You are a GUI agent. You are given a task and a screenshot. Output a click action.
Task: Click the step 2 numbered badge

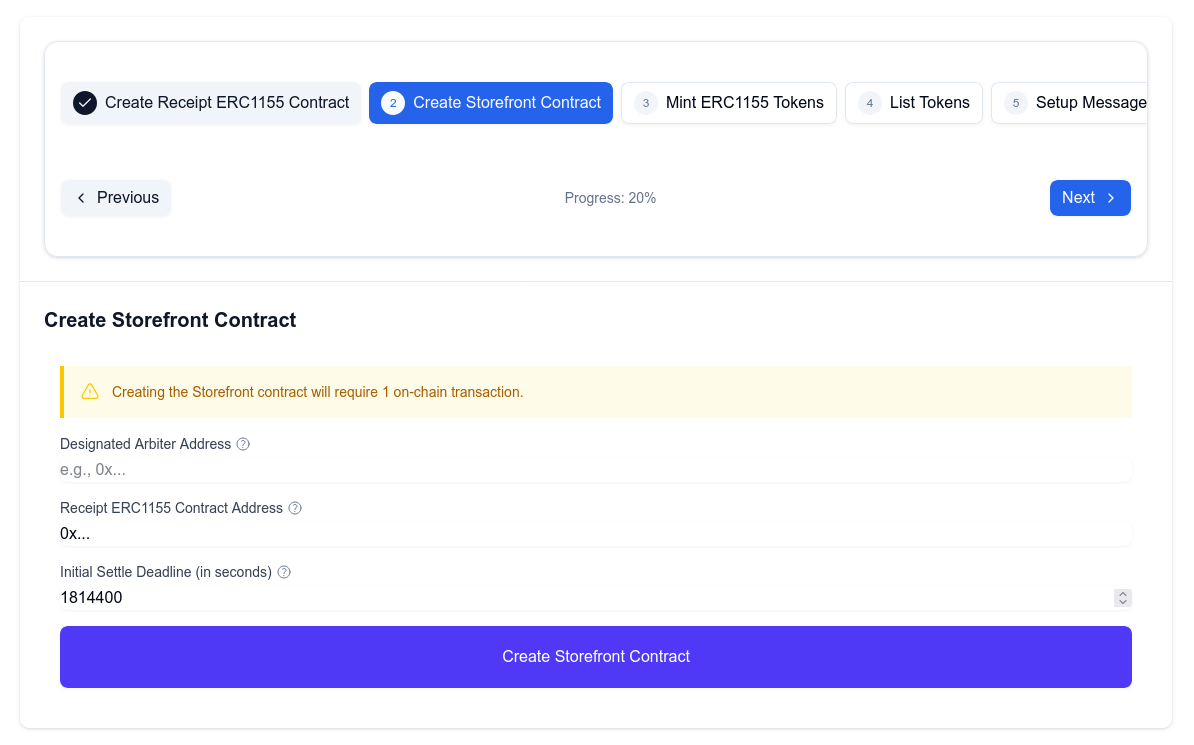[392, 103]
